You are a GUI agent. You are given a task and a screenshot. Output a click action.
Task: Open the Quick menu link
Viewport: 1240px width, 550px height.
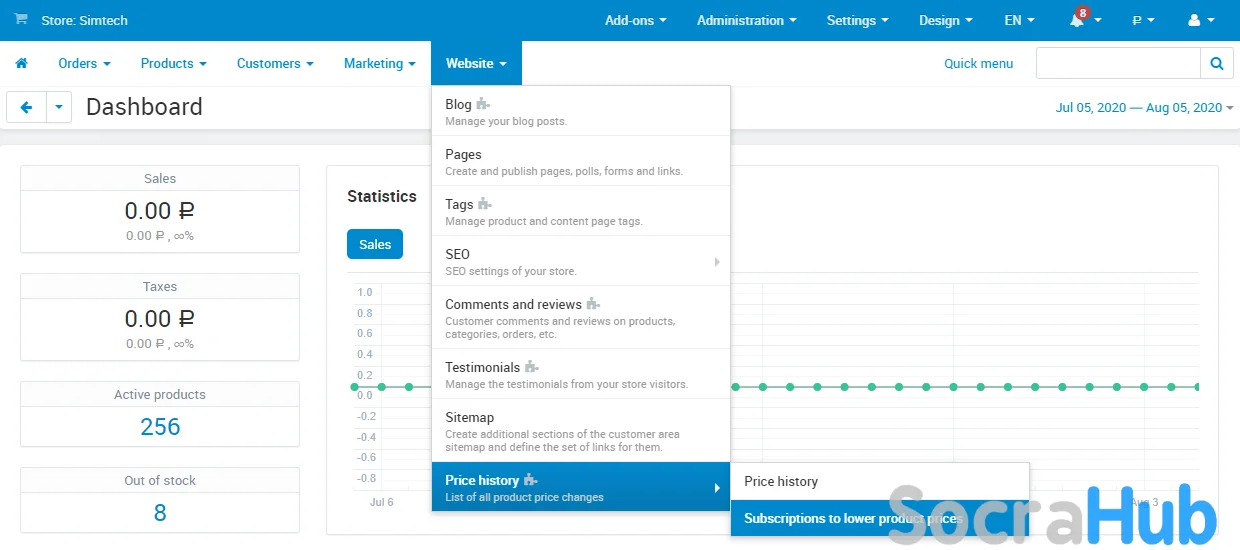(x=978, y=63)
